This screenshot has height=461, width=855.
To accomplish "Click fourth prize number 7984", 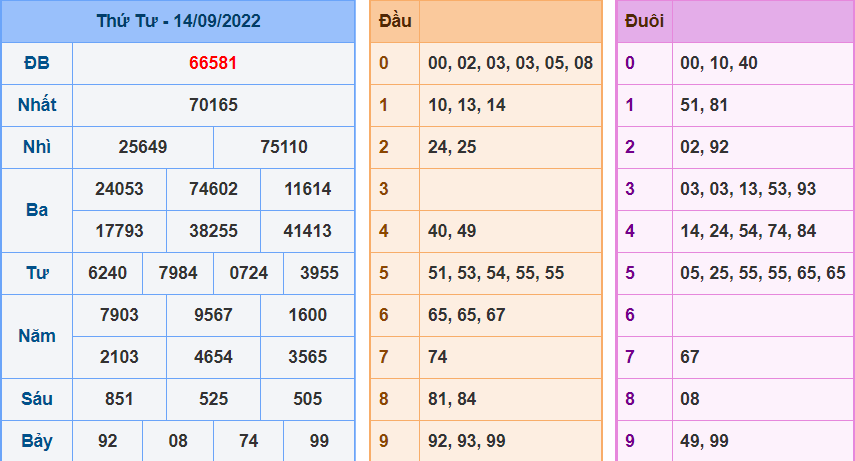I will 178,273.
